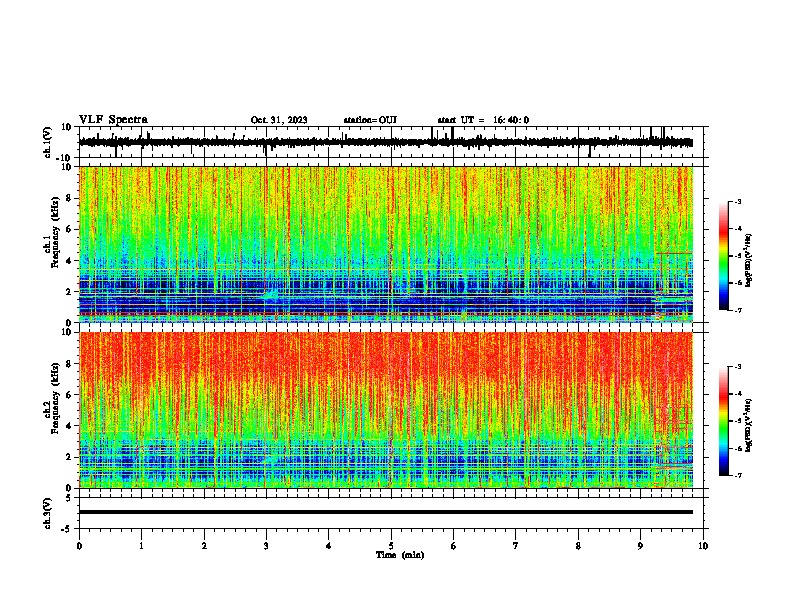Image resolution: width=792 pixels, height=612 pixels.
Task: Click the ch.2 frequency tick '6'
Action: coord(69,395)
